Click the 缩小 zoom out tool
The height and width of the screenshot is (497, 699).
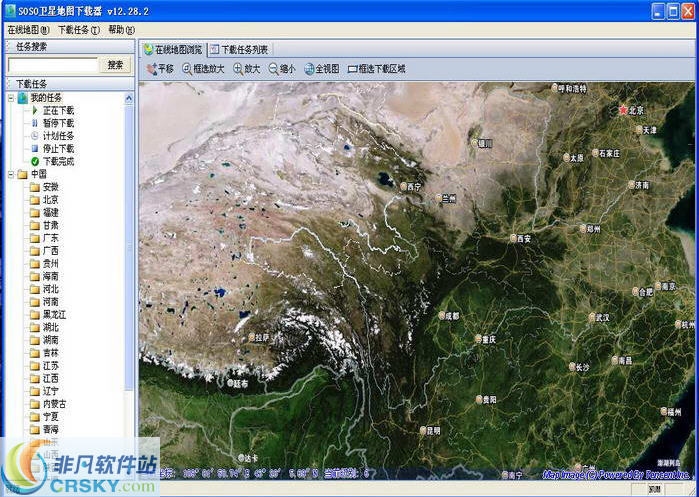[x=282, y=69]
